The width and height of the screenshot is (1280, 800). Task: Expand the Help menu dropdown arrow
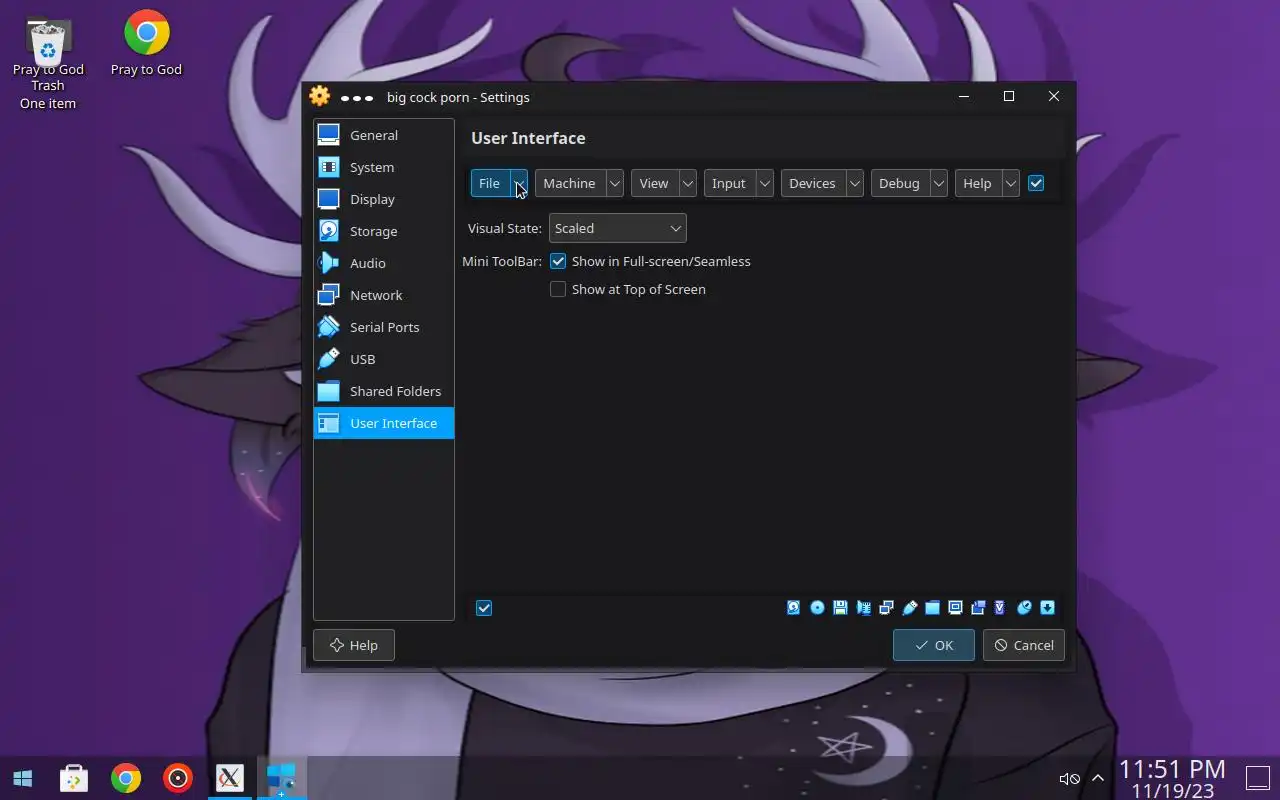coord(1011,183)
